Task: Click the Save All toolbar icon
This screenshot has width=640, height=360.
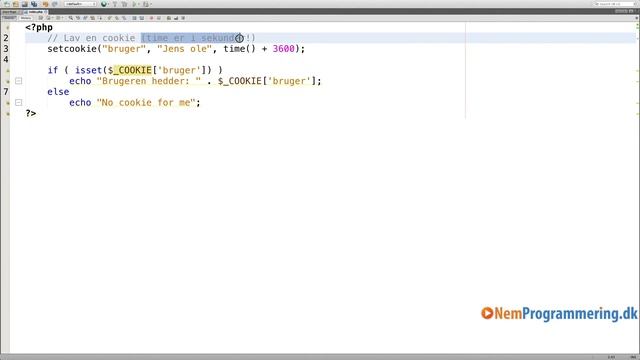Action: coord(34,4)
